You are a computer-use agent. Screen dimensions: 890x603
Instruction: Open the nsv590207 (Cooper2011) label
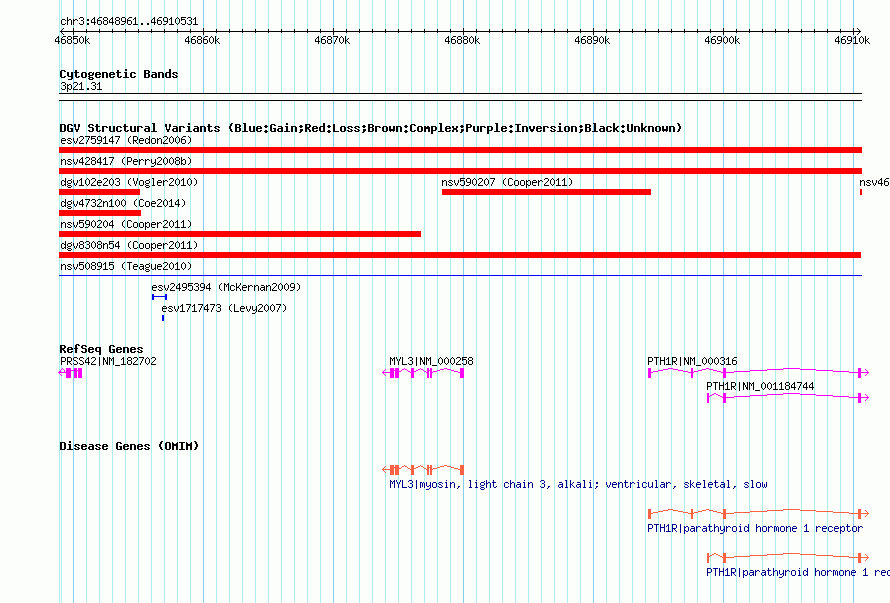click(507, 182)
